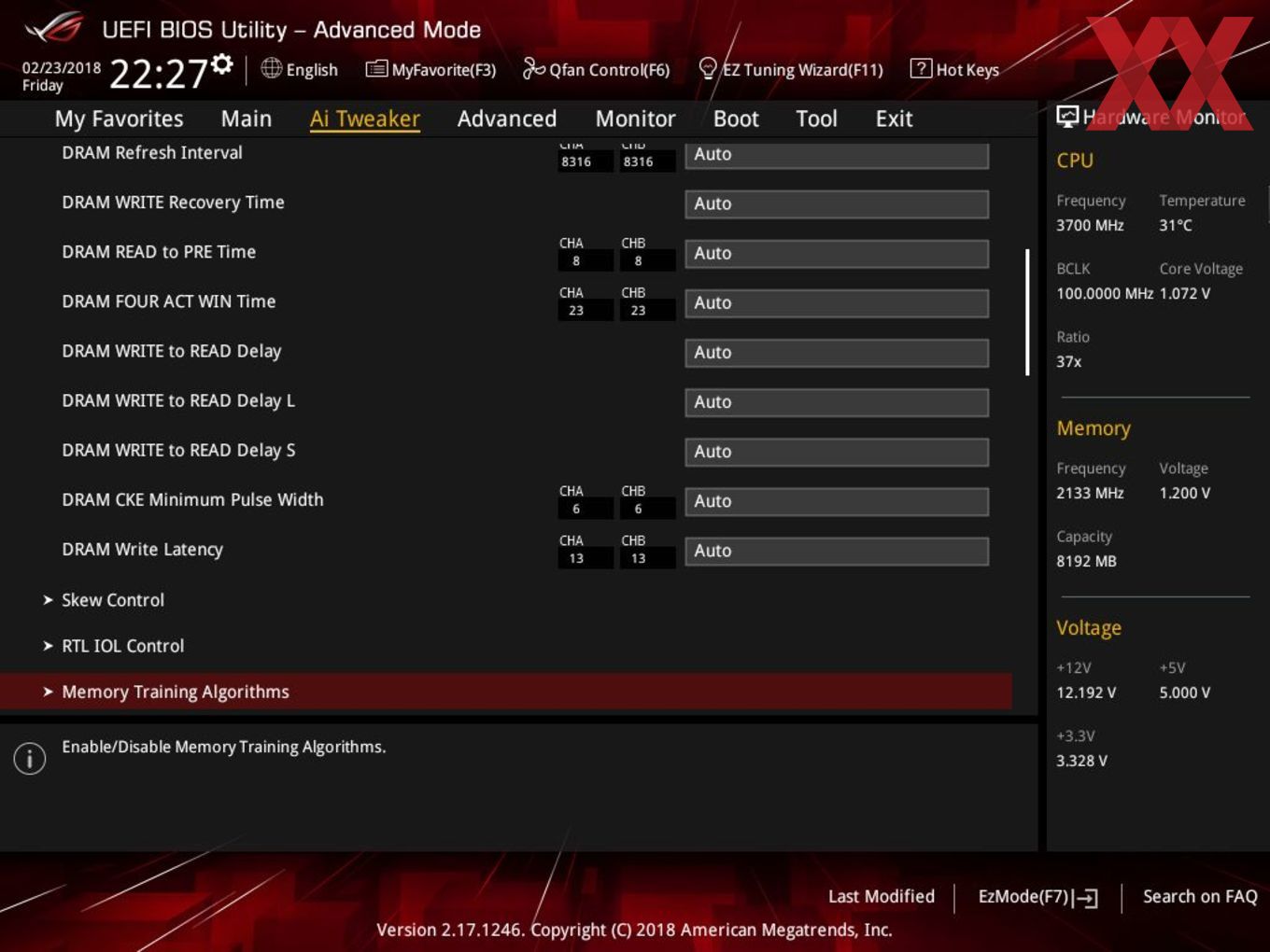Click the date 02/23/2018
The width and height of the screenshot is (1270, 952).
pos(62,68)
